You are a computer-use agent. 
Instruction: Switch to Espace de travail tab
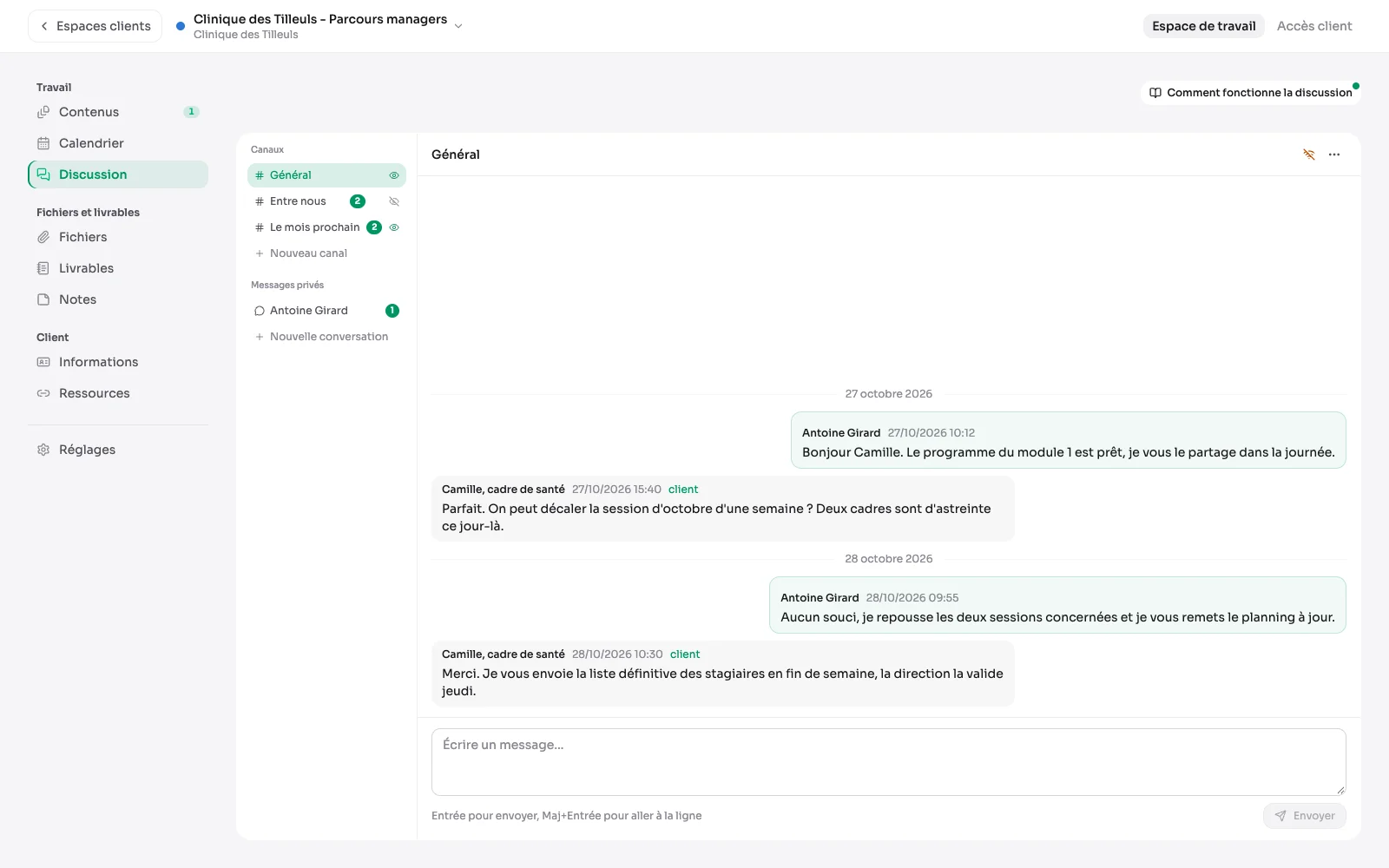click(x=1203, y=26)
